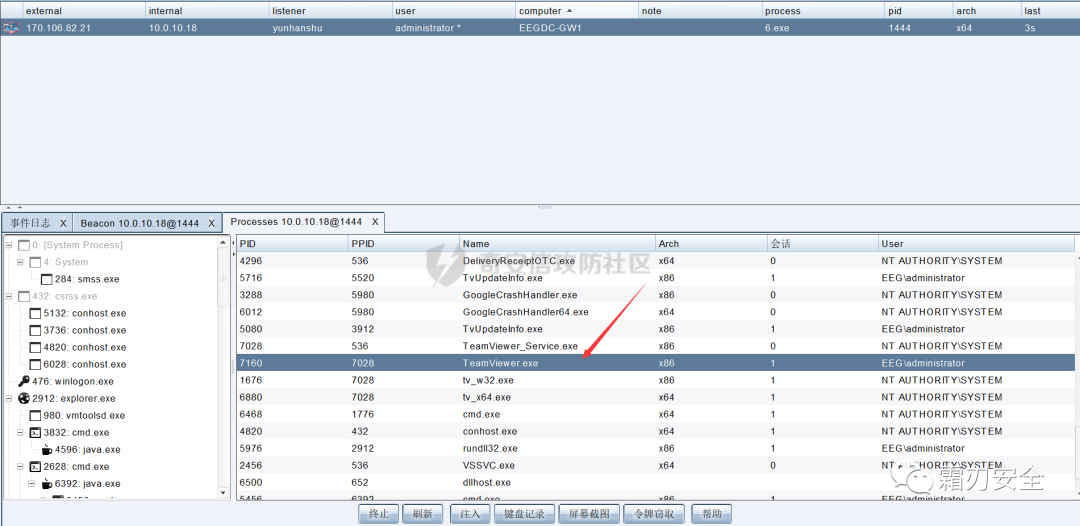
Task: Click PID 5716 TvUpdateInfo.exe row
Action: (x=656, y=278)
